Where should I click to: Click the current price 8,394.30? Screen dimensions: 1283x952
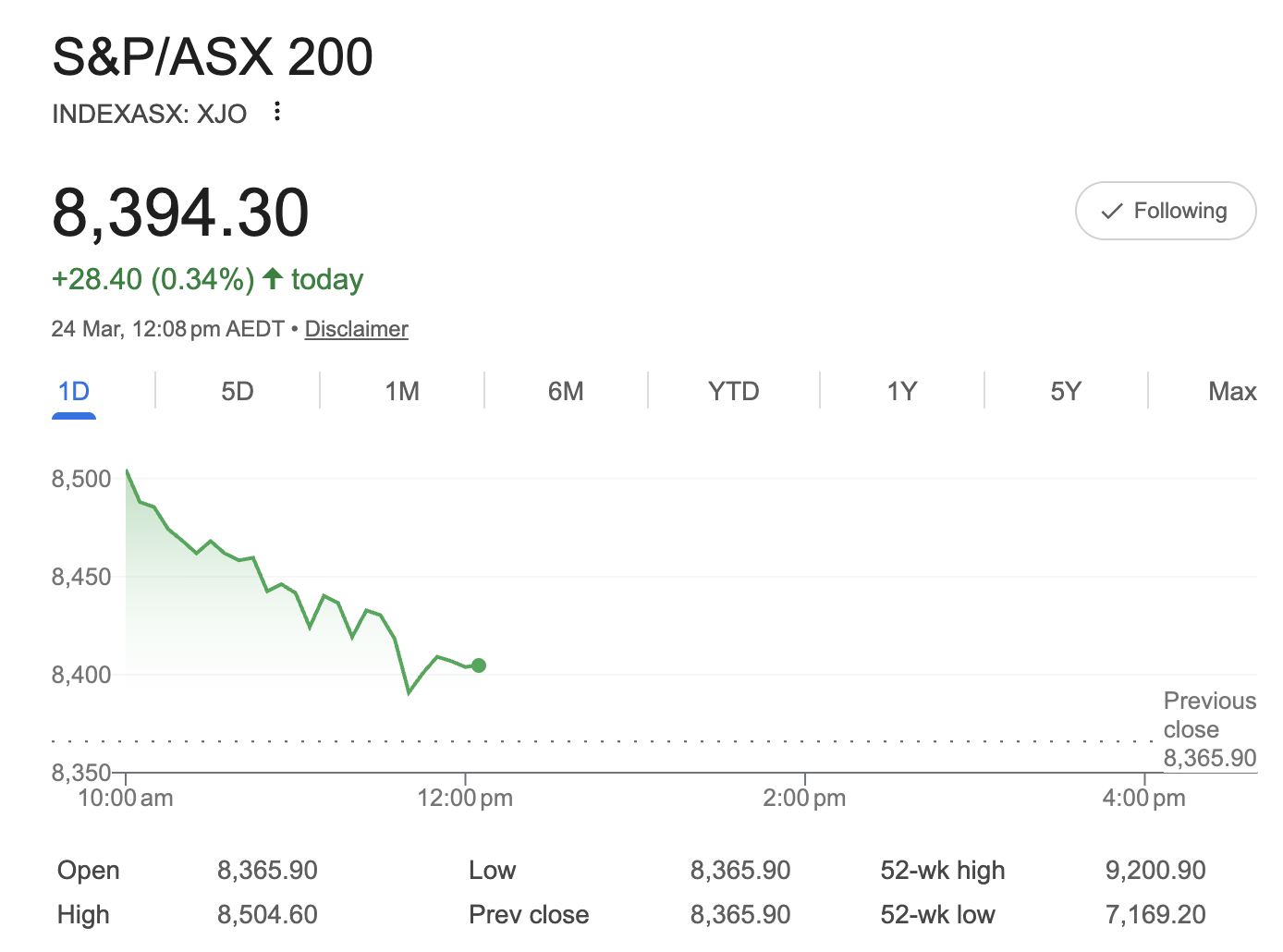180,213
